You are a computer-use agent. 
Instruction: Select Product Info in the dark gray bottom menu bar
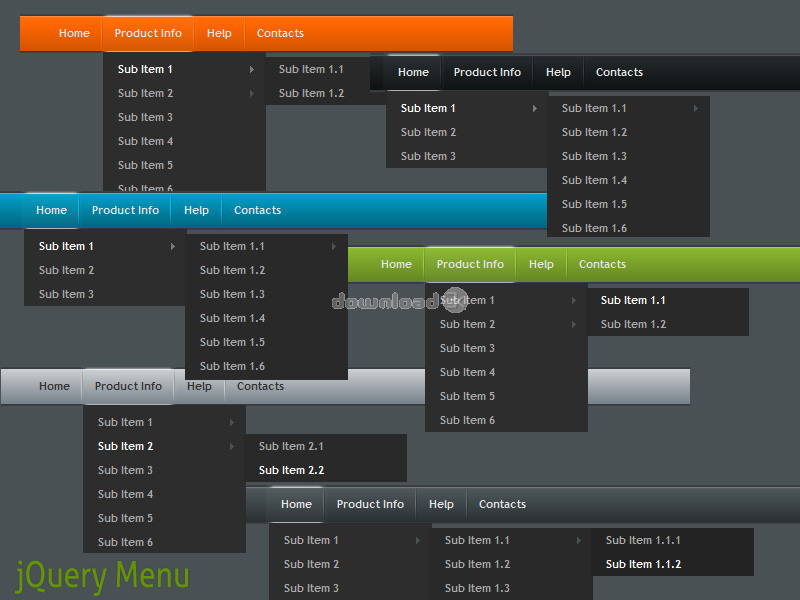pos(370,504)
